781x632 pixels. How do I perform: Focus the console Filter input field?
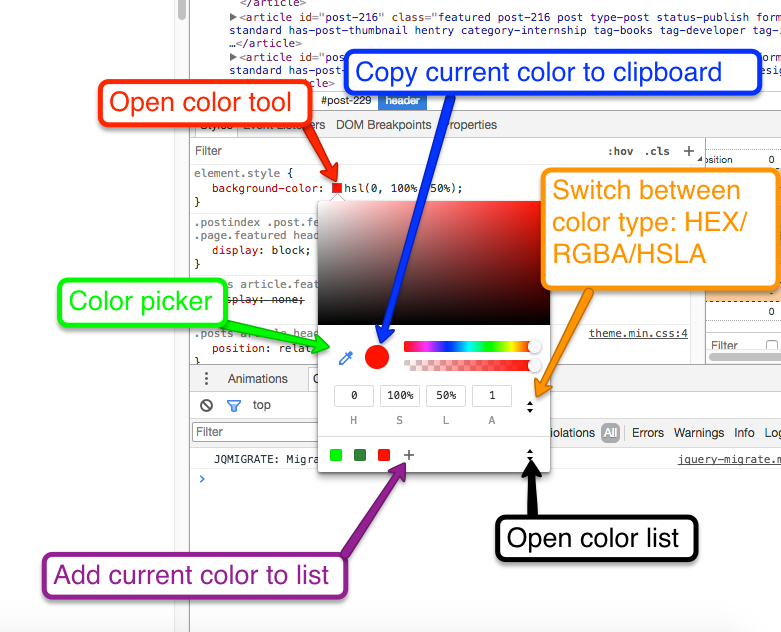click(x=255, y=432)
